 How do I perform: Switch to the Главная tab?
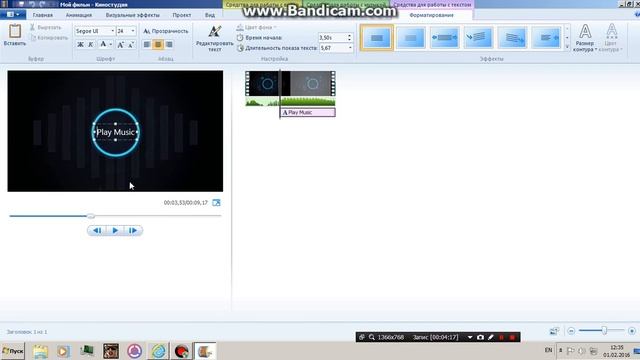point(42,15)
